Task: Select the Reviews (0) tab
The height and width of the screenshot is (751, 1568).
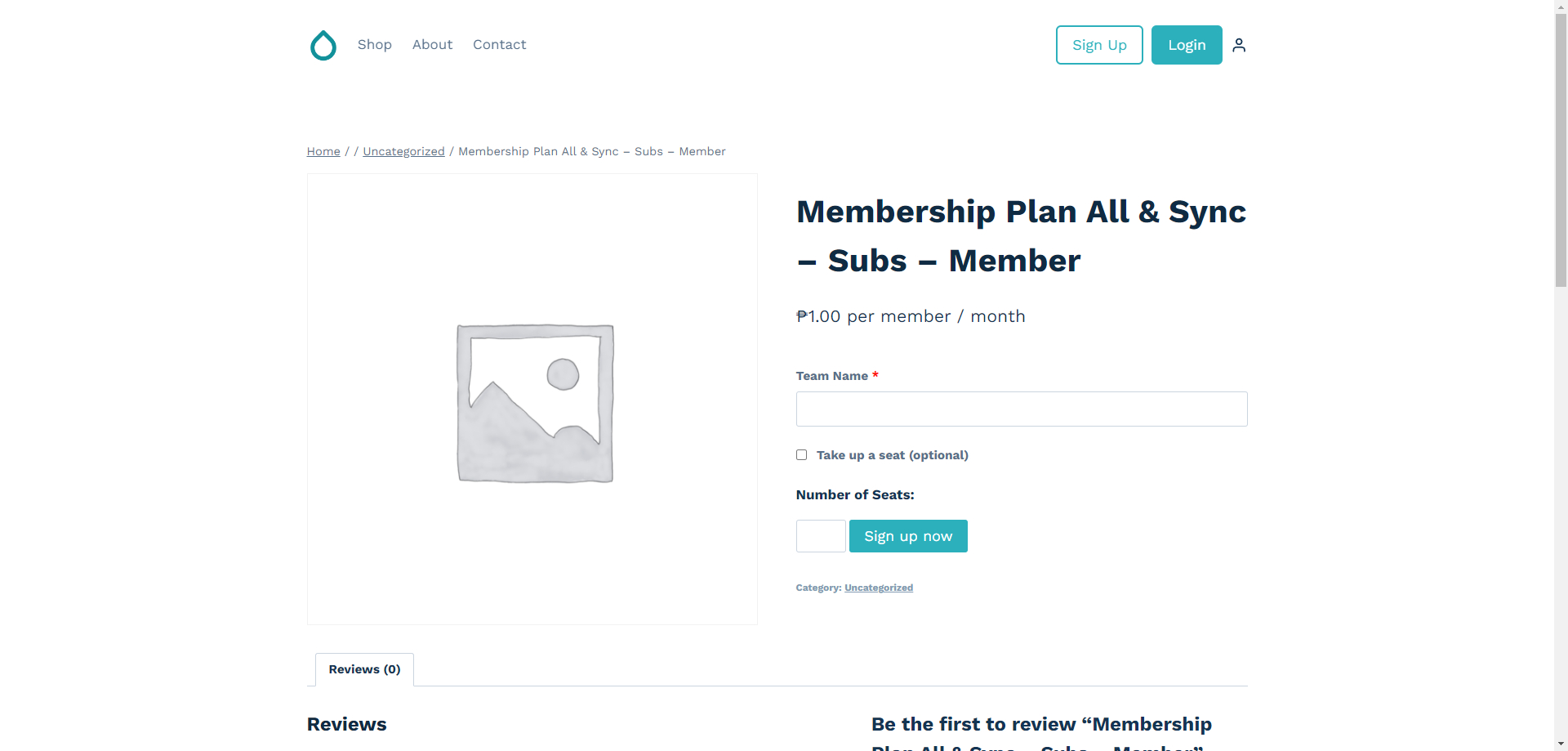Action: click(364, 669)
